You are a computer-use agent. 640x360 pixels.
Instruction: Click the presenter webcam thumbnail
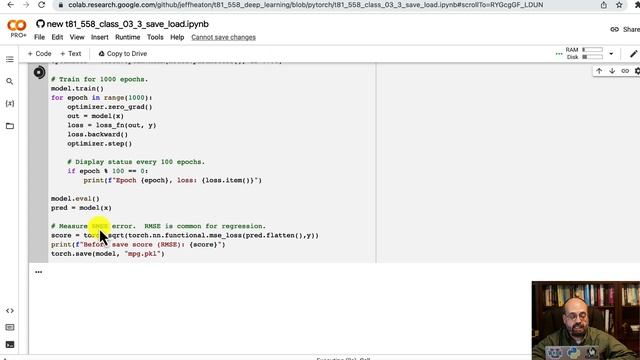coord(586,320)
